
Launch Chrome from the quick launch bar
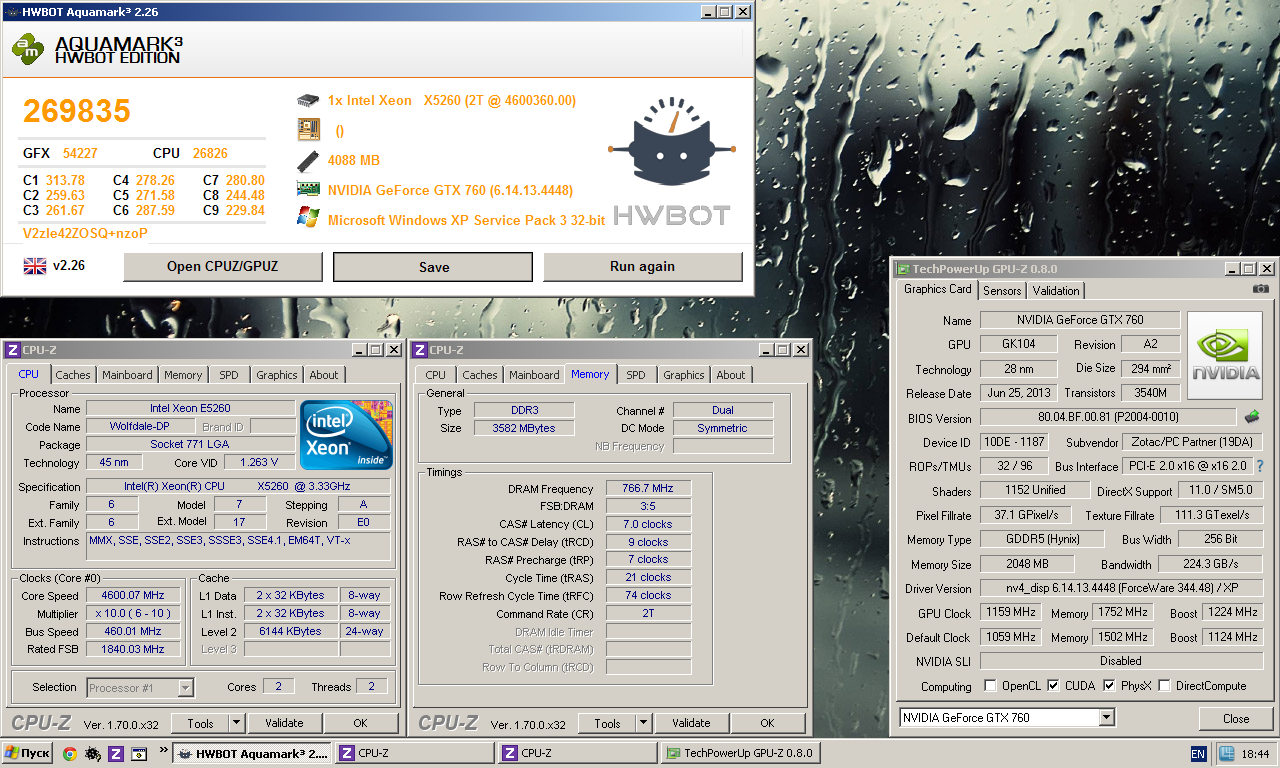tap(69, 754)
